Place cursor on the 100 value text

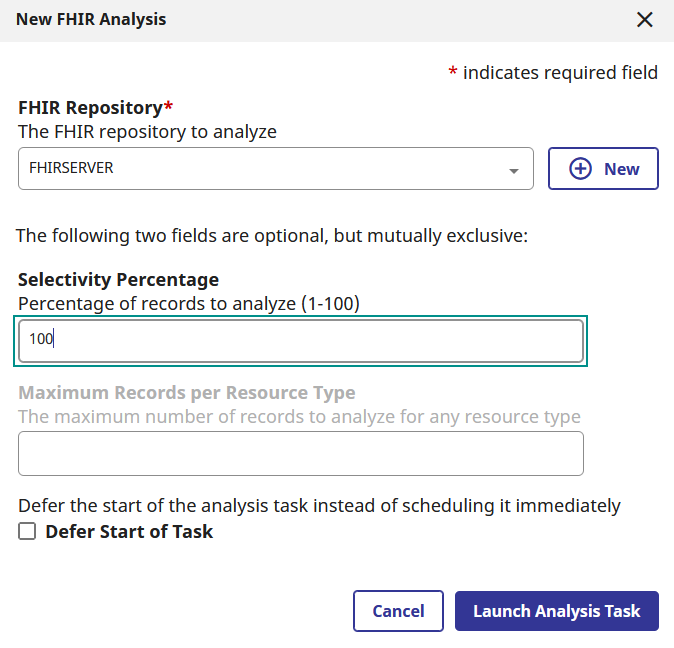click(41, 339)
